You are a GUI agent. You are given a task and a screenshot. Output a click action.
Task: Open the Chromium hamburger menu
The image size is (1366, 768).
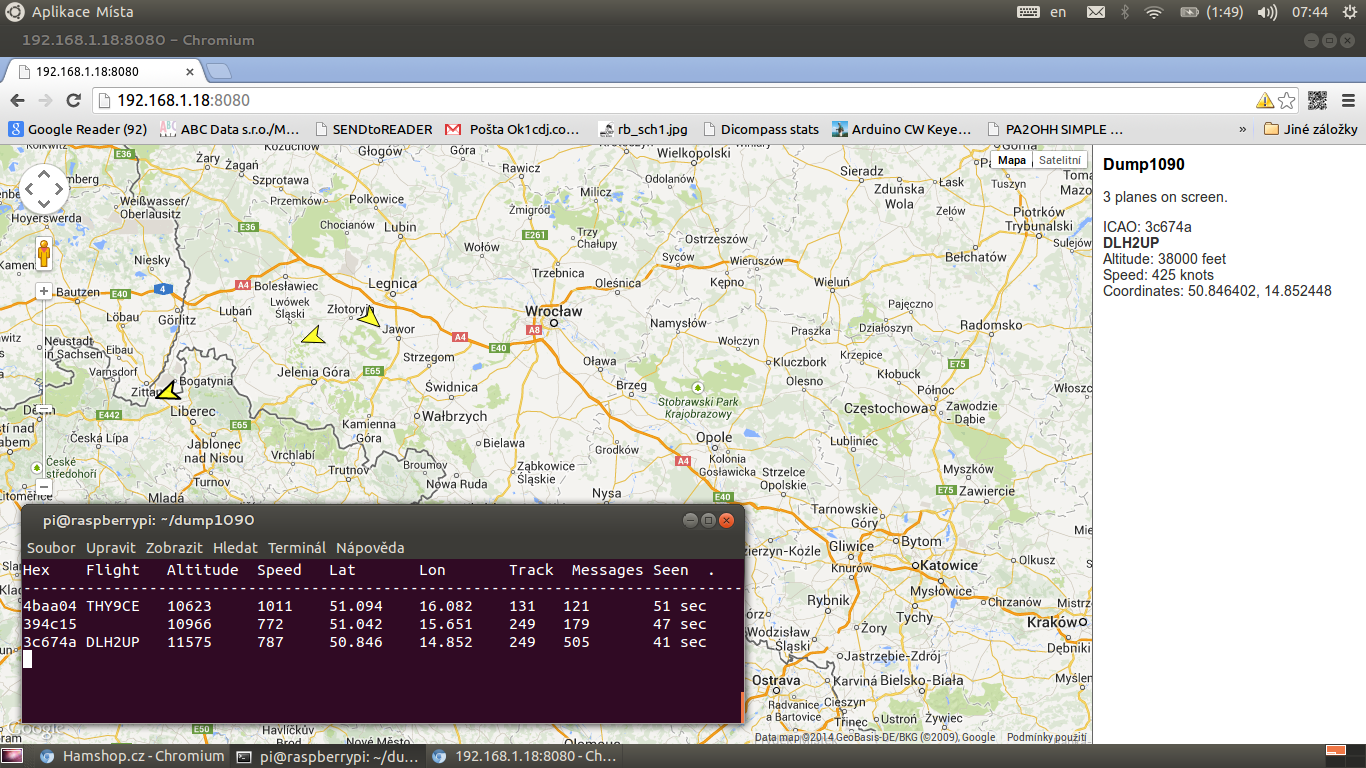point(1348,100)
